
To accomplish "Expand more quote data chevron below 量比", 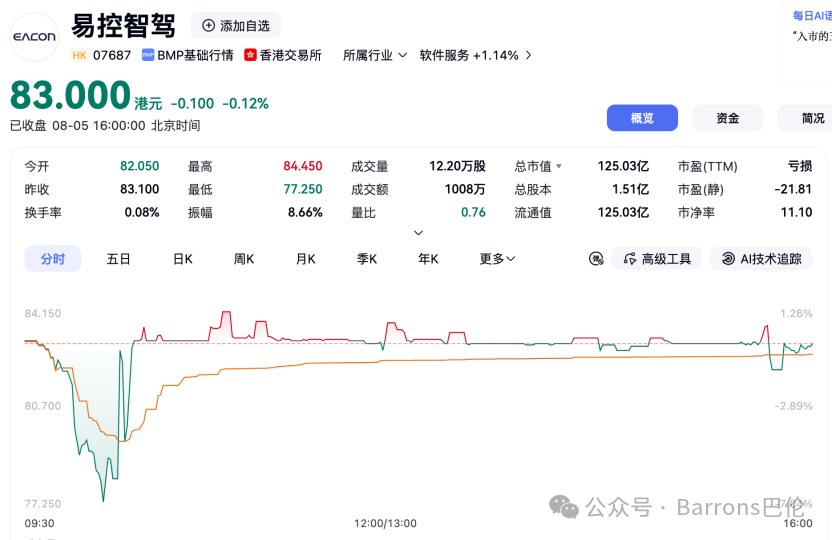I will tap(418, 233).
